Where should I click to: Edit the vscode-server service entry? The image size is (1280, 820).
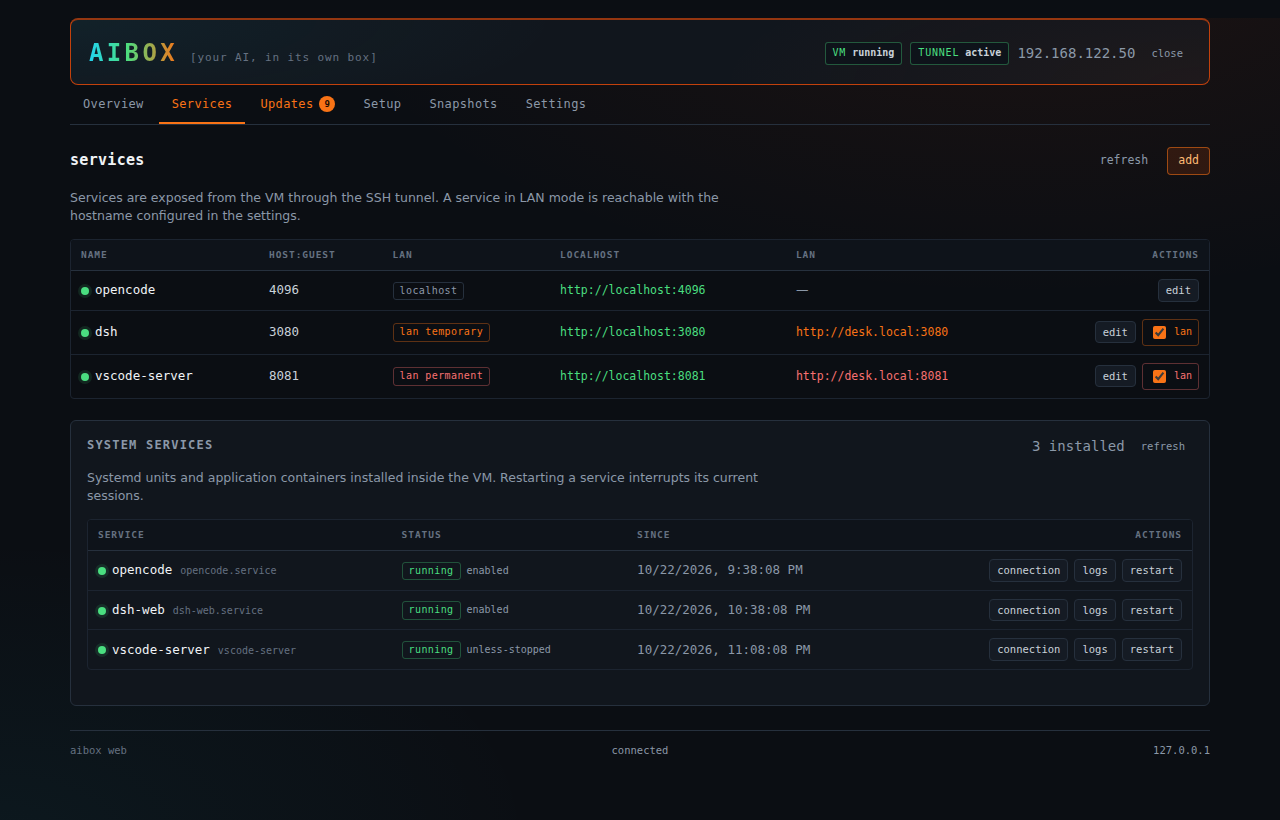1115,376
